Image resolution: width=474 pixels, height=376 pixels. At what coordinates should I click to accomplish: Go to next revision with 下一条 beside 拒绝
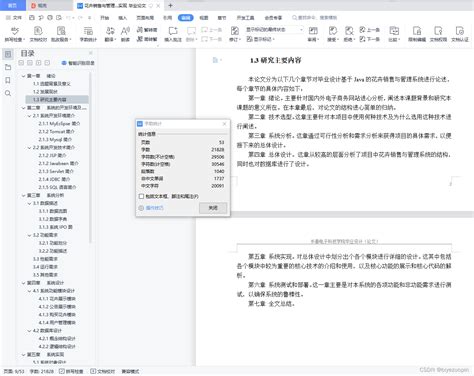tap(369, 39)
